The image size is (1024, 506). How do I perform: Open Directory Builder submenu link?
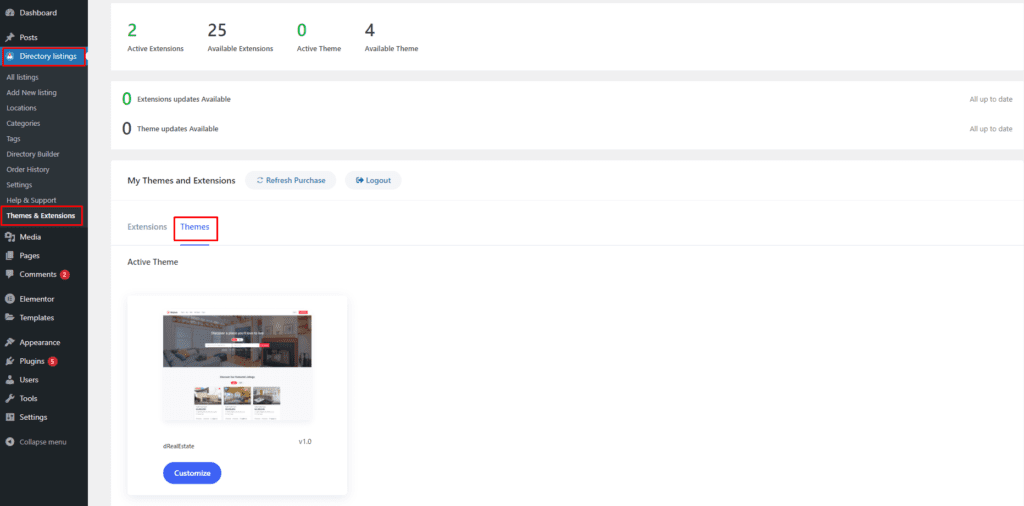[33, 154]
